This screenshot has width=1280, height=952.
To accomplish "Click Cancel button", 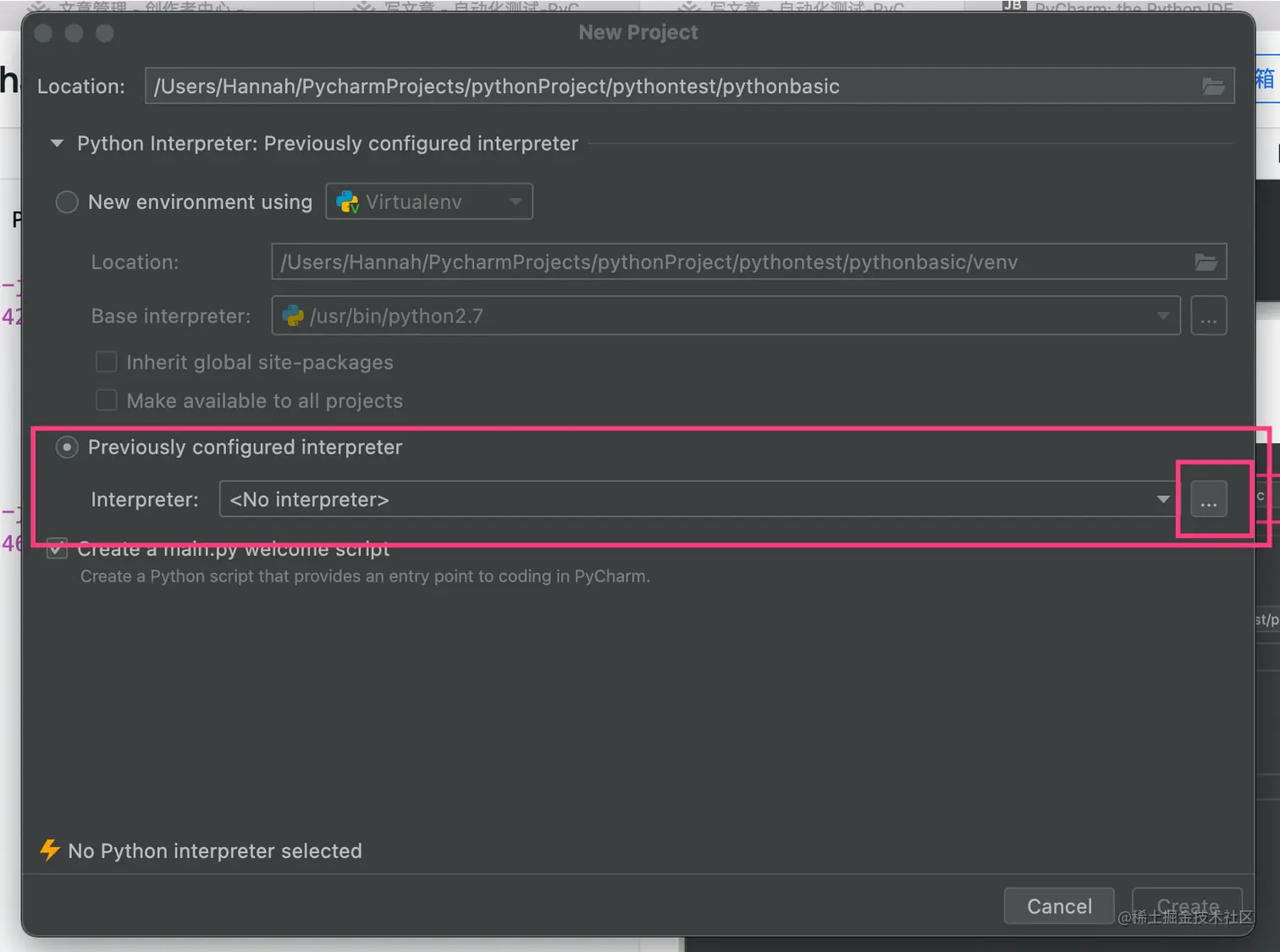I will tap(1059, 906).
